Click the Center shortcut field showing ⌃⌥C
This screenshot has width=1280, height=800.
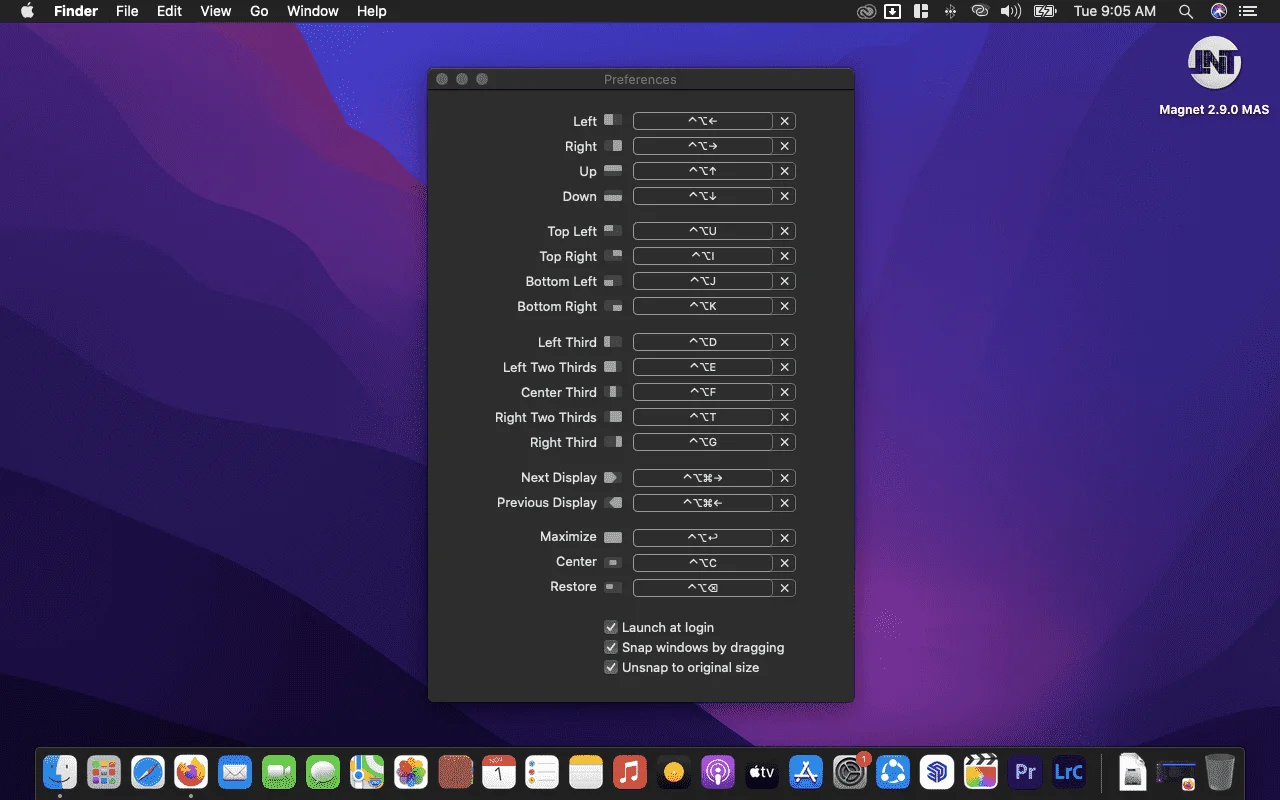(703, 562)
